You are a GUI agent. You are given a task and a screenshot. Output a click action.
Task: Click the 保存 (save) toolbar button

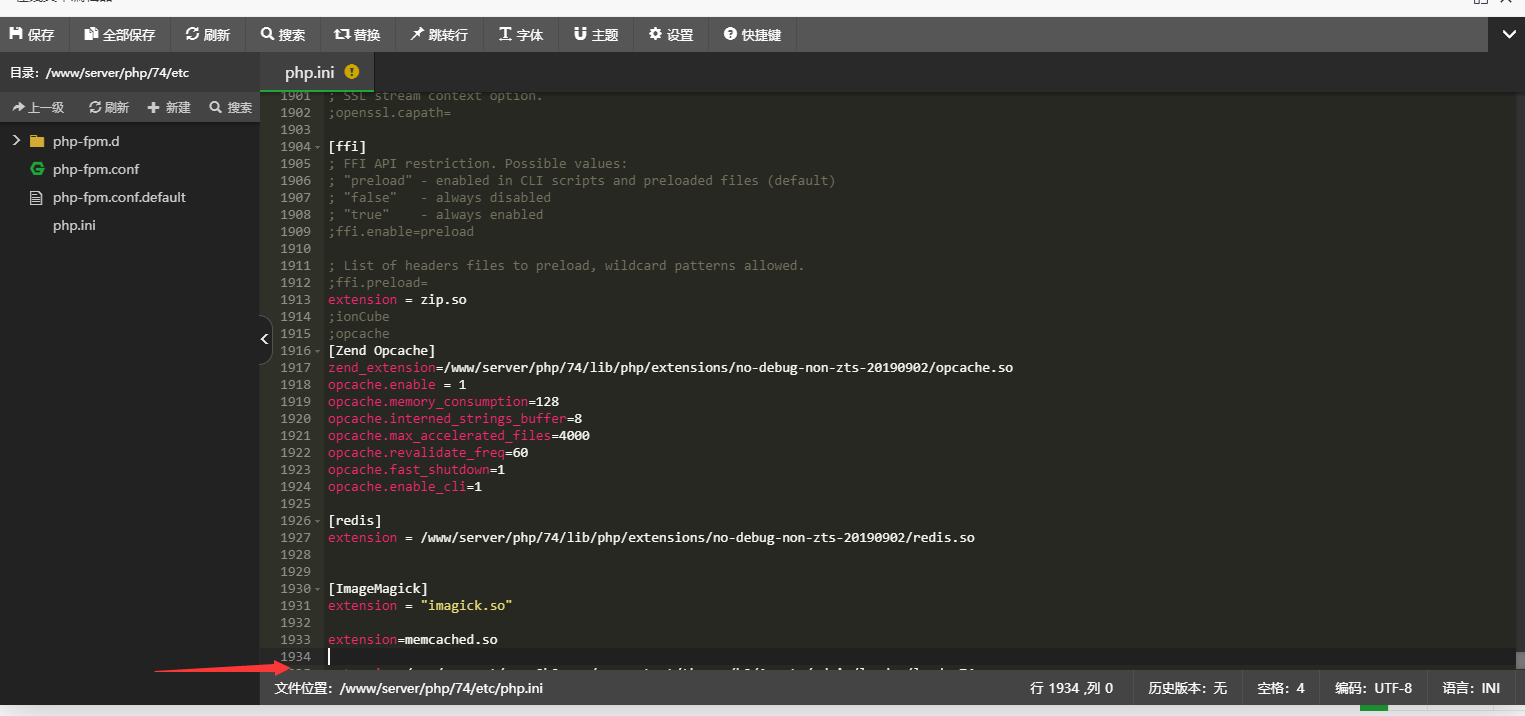(x=32, y=35)
